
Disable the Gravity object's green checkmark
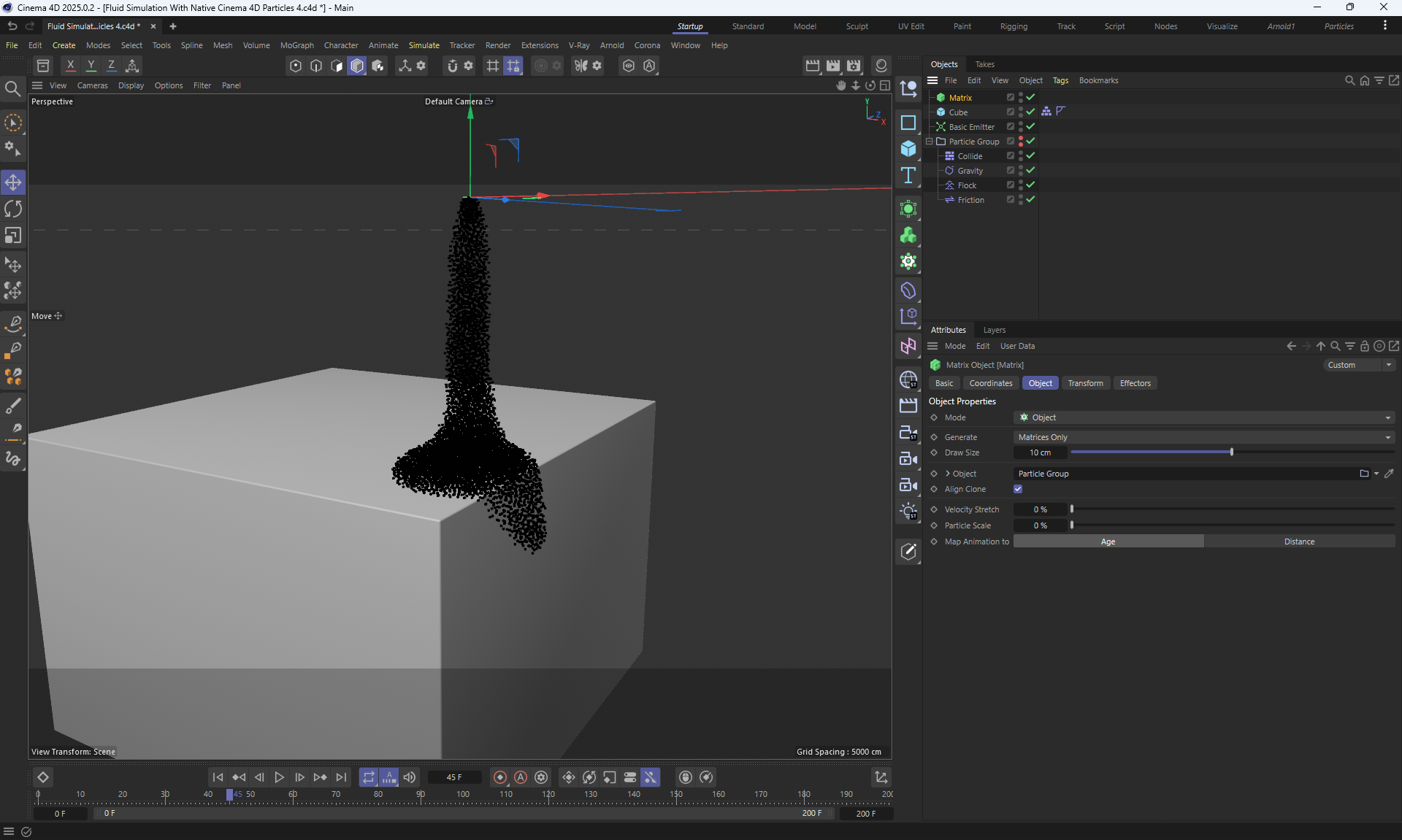point(1030,170)
